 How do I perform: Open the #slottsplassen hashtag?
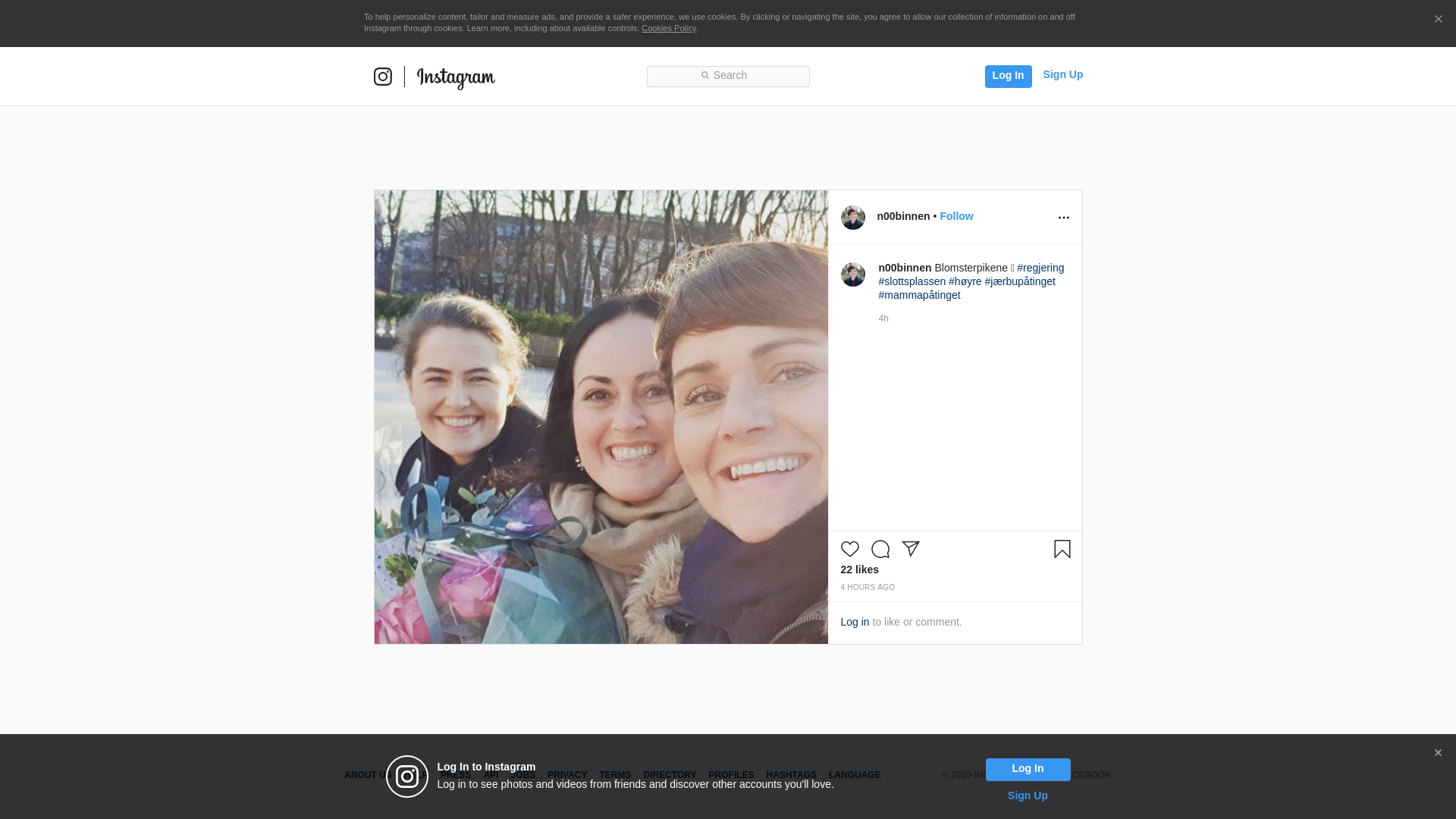(x=912, y=281)
